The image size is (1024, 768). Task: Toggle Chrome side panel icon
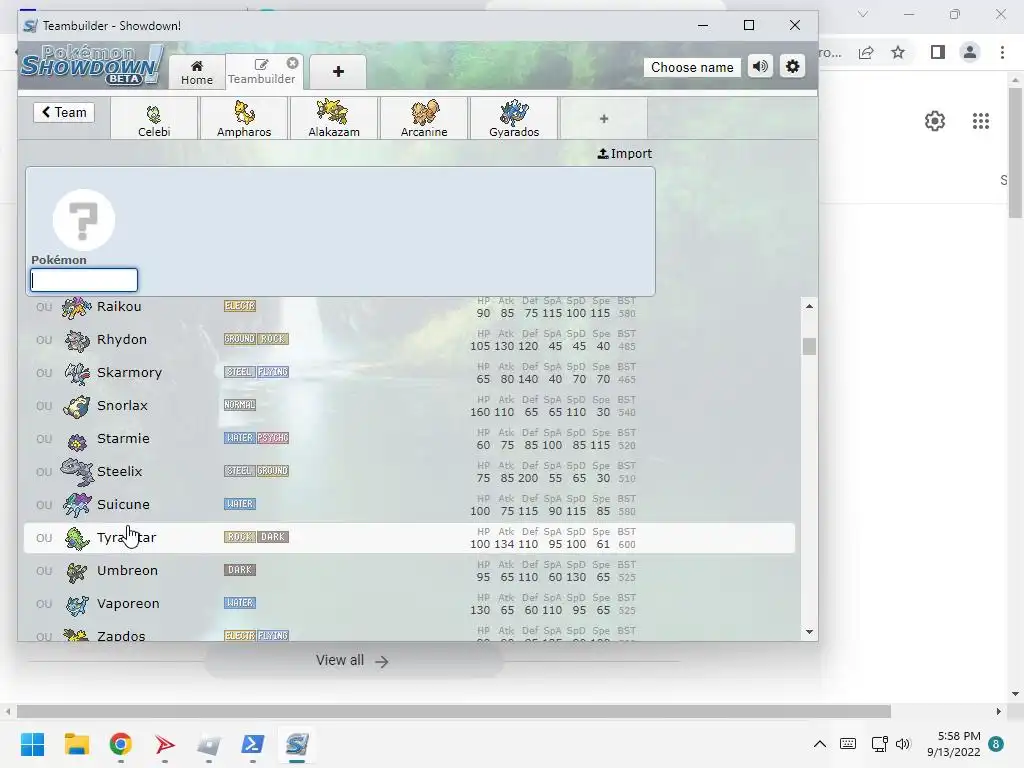(938, 52)
